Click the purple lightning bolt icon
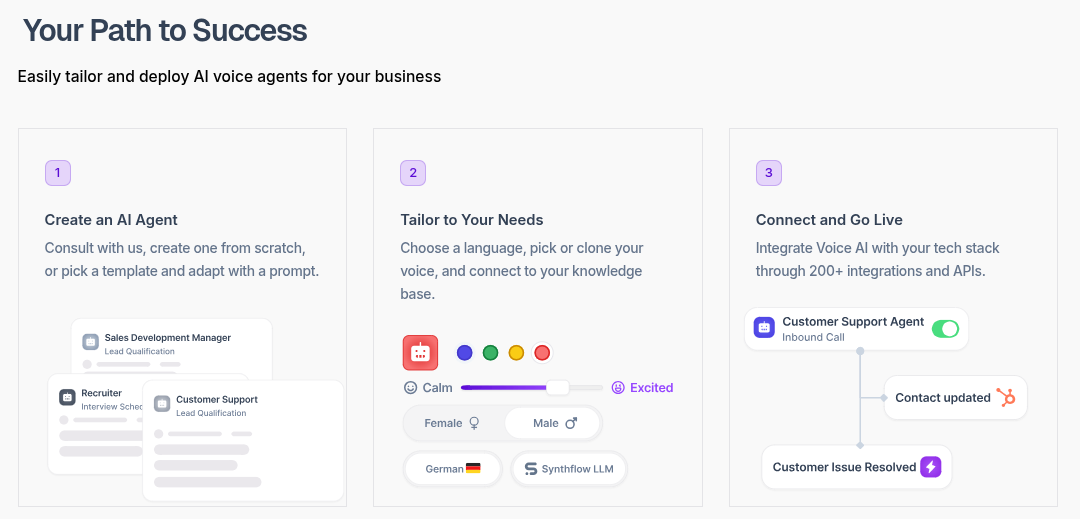 (x=931, y=467)
